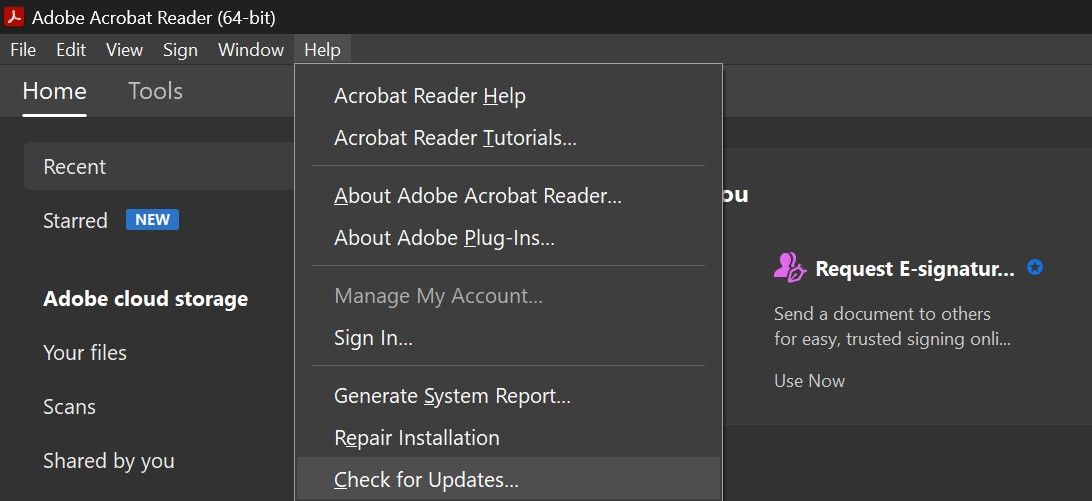
Task: Click the Request E-signatures pen icon
Action: 789,267
